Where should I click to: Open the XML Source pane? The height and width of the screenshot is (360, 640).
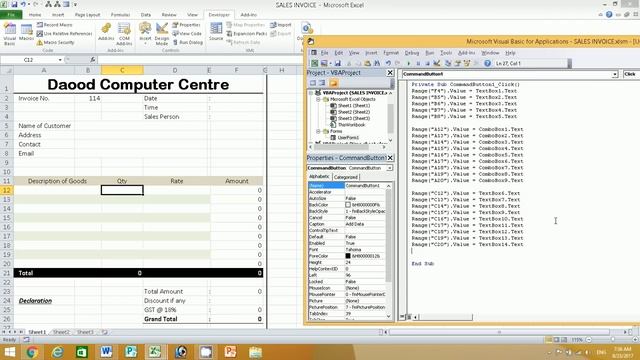click(216, 32)
